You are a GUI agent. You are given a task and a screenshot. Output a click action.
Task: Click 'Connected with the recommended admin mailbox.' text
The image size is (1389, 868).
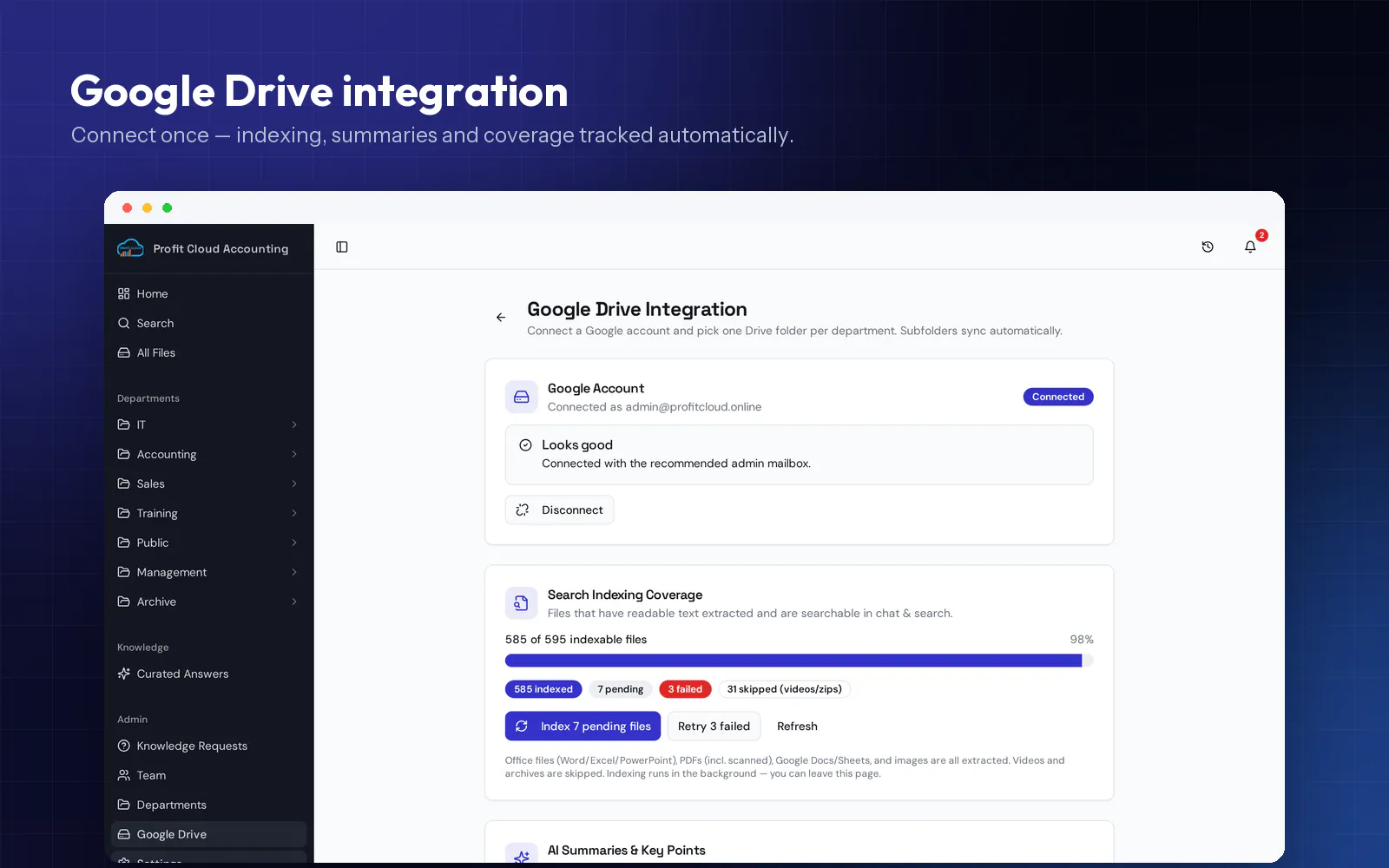point(676,464)
